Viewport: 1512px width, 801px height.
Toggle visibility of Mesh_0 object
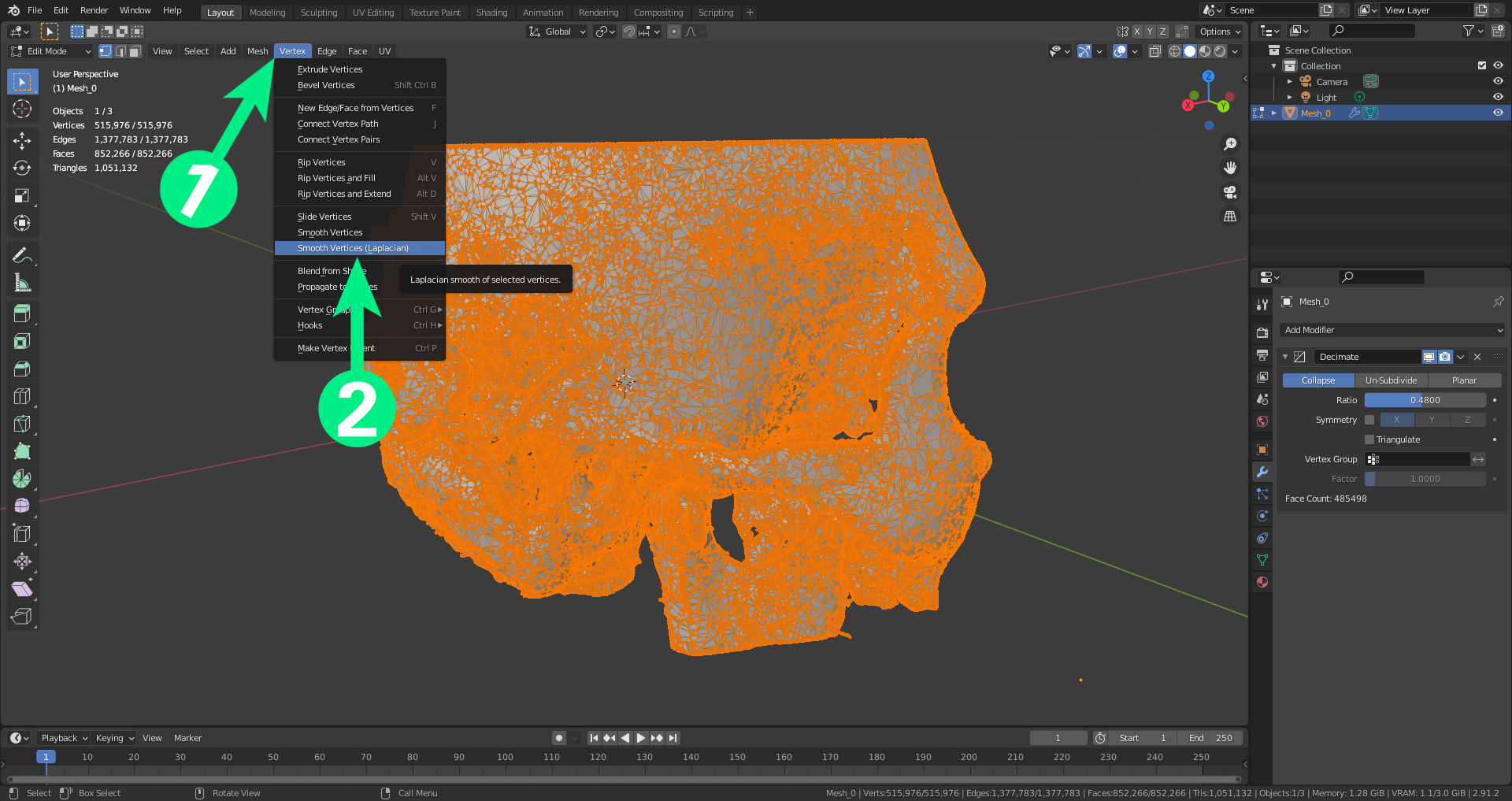(x=1498, y=113)
